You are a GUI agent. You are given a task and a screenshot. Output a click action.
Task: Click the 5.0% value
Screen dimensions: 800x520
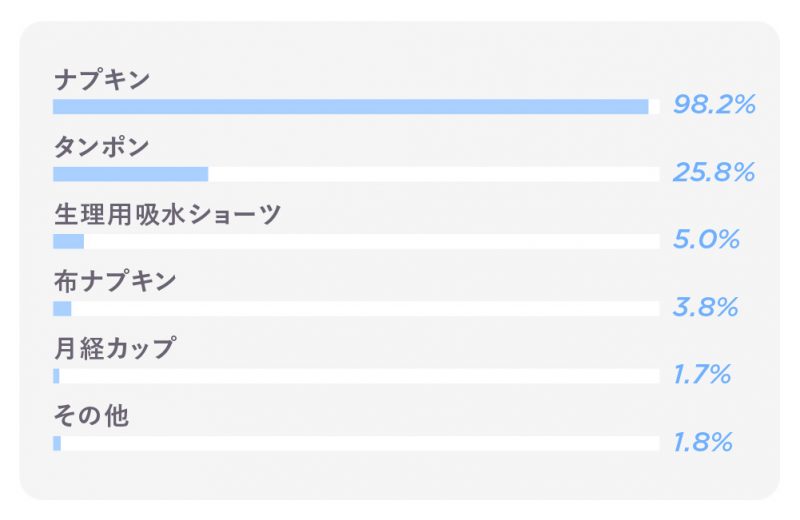coord(706,239)
